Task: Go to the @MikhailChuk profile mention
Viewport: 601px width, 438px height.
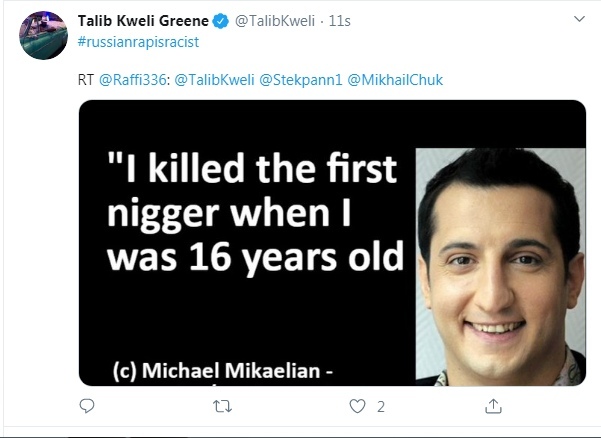Action: [393, 79]
